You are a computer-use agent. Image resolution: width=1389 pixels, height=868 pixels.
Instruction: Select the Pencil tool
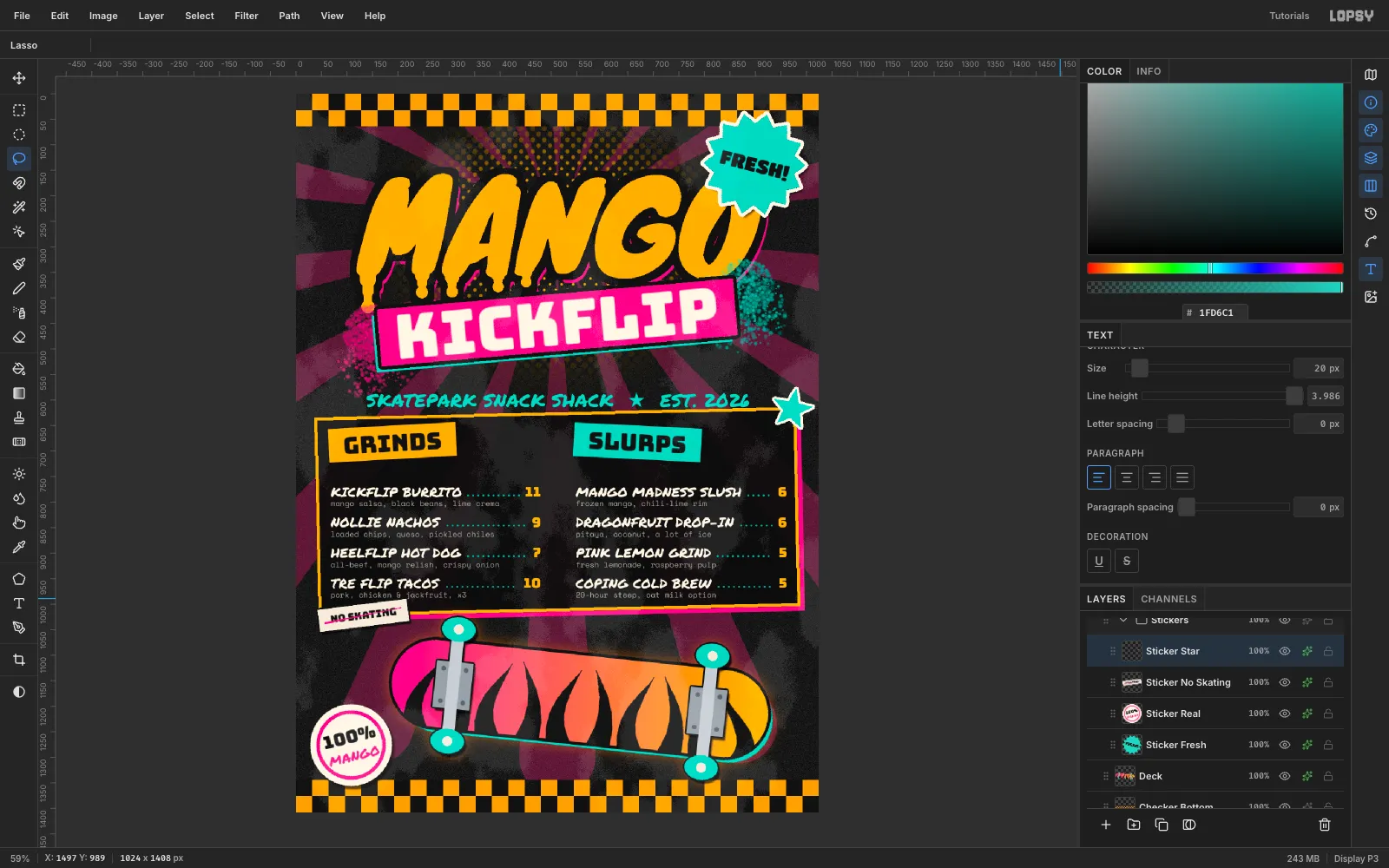click(19, 288)
